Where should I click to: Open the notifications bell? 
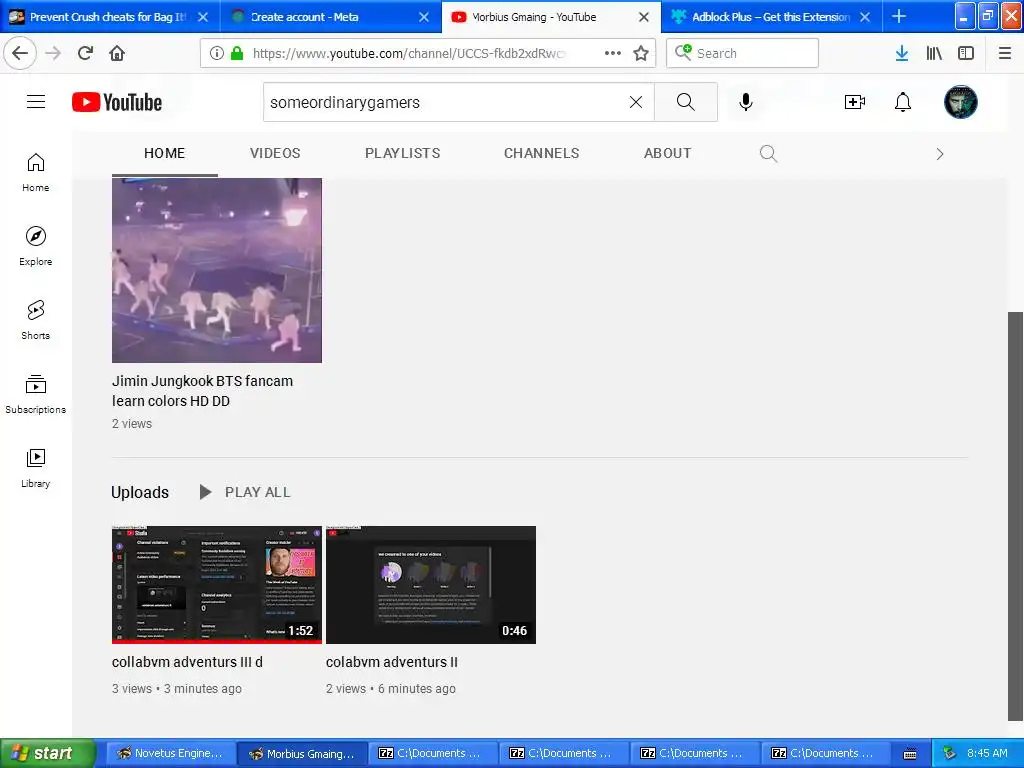coord(903,102)
